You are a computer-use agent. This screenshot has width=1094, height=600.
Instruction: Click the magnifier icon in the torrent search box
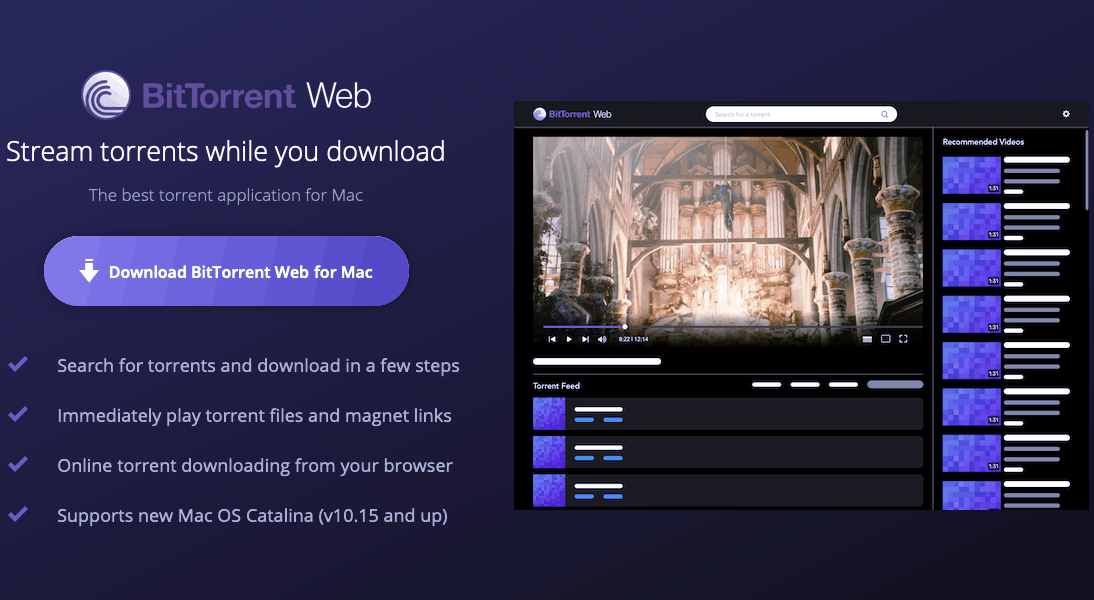click(x=885, y=114)
